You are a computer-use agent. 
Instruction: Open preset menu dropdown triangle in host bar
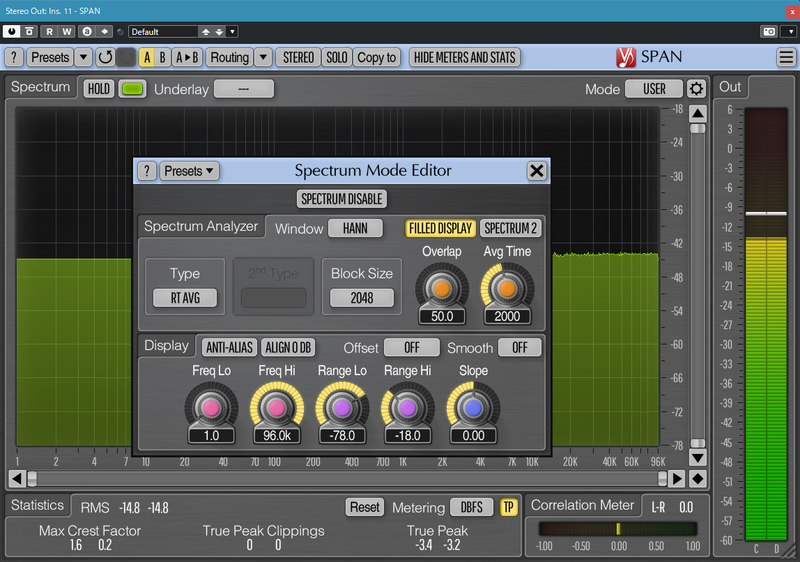(232, 32)
